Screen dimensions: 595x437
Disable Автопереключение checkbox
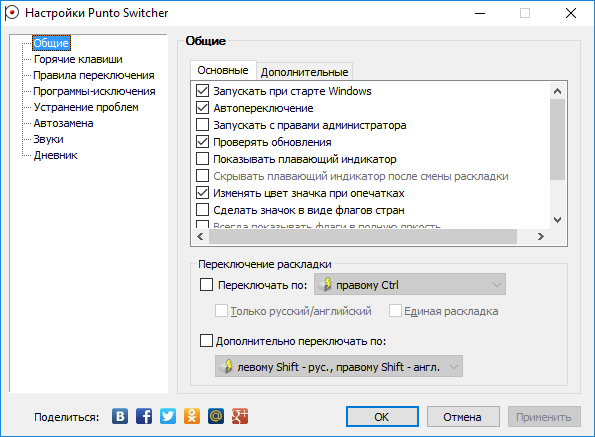(x=202, y=108)
